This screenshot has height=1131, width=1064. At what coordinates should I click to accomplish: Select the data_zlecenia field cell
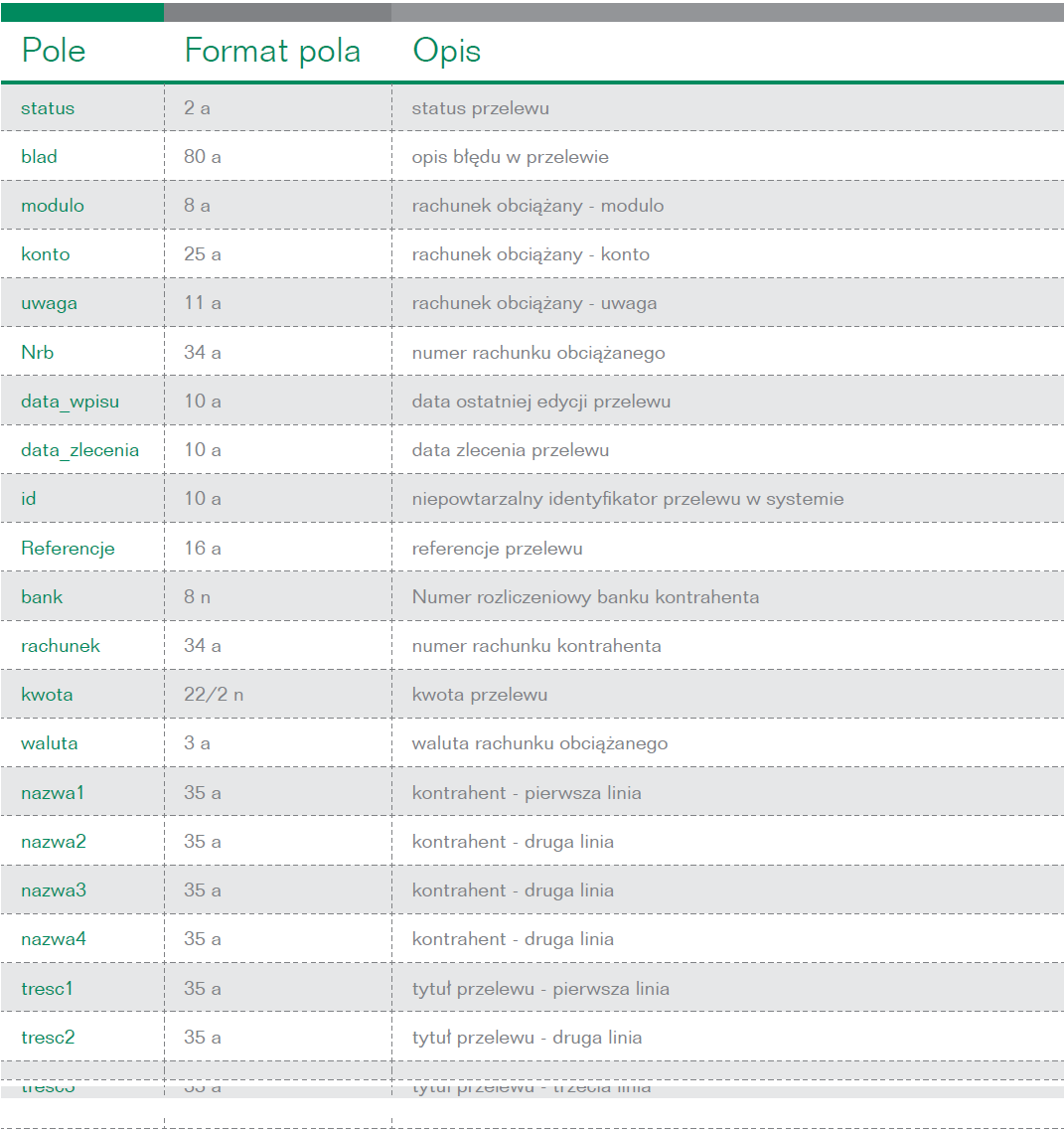pos(80,450)
